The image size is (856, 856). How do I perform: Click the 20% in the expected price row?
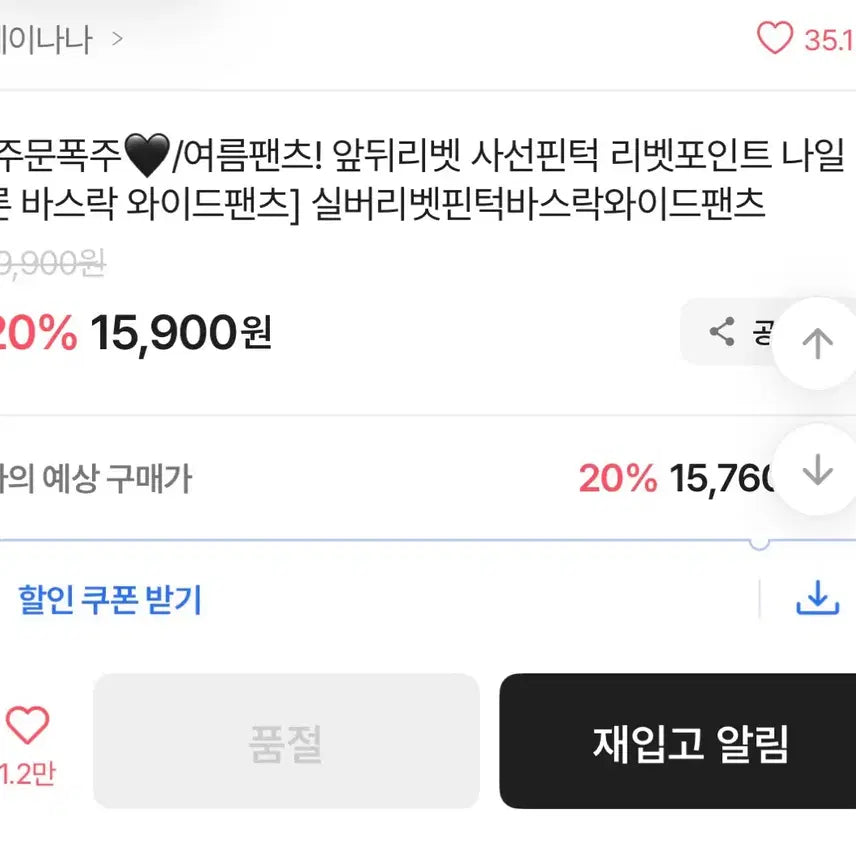pos(617,480)
